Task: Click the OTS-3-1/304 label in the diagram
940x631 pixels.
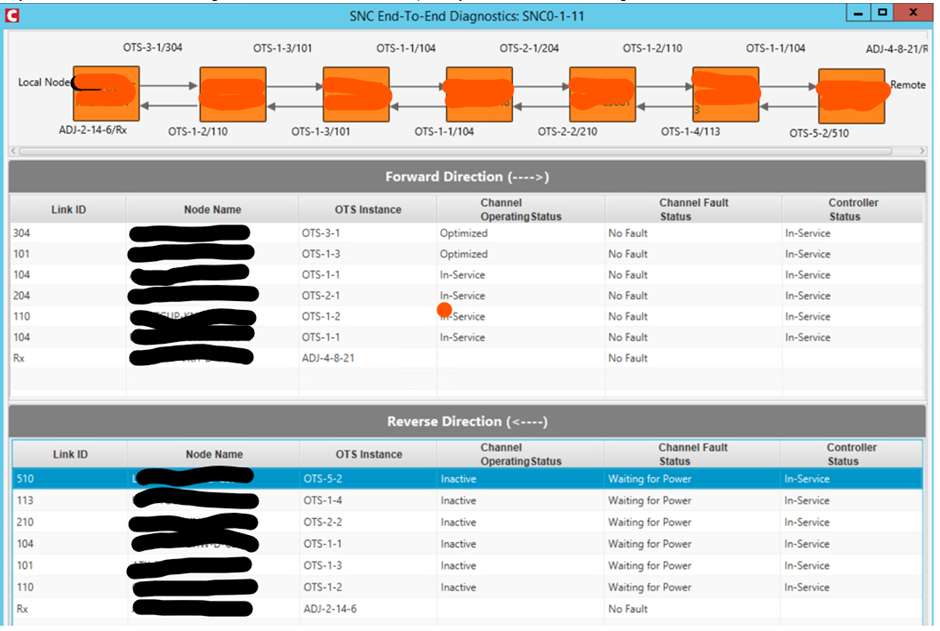Action: [x=152, y=47]
